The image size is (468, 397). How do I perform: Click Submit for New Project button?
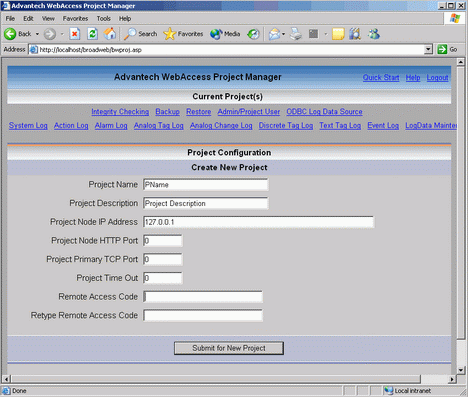pyautogui.click(x=229, y=348)
